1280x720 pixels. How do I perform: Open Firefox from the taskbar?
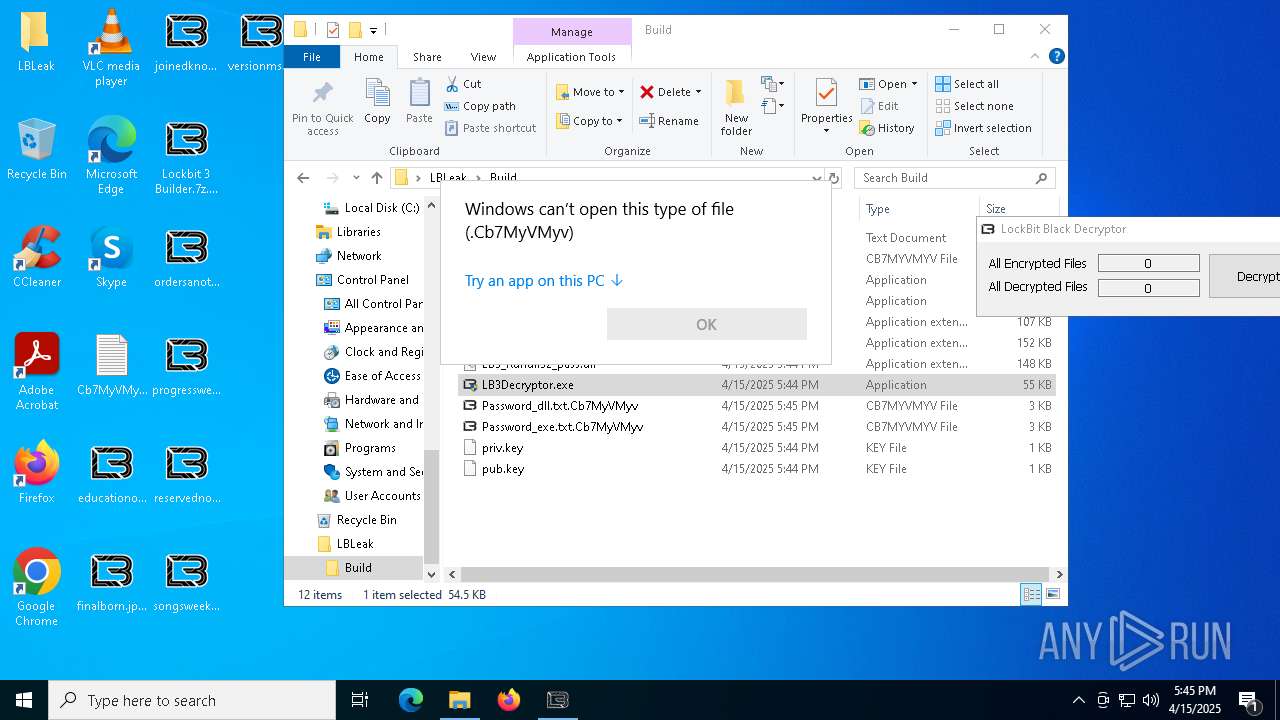(509, 700)
